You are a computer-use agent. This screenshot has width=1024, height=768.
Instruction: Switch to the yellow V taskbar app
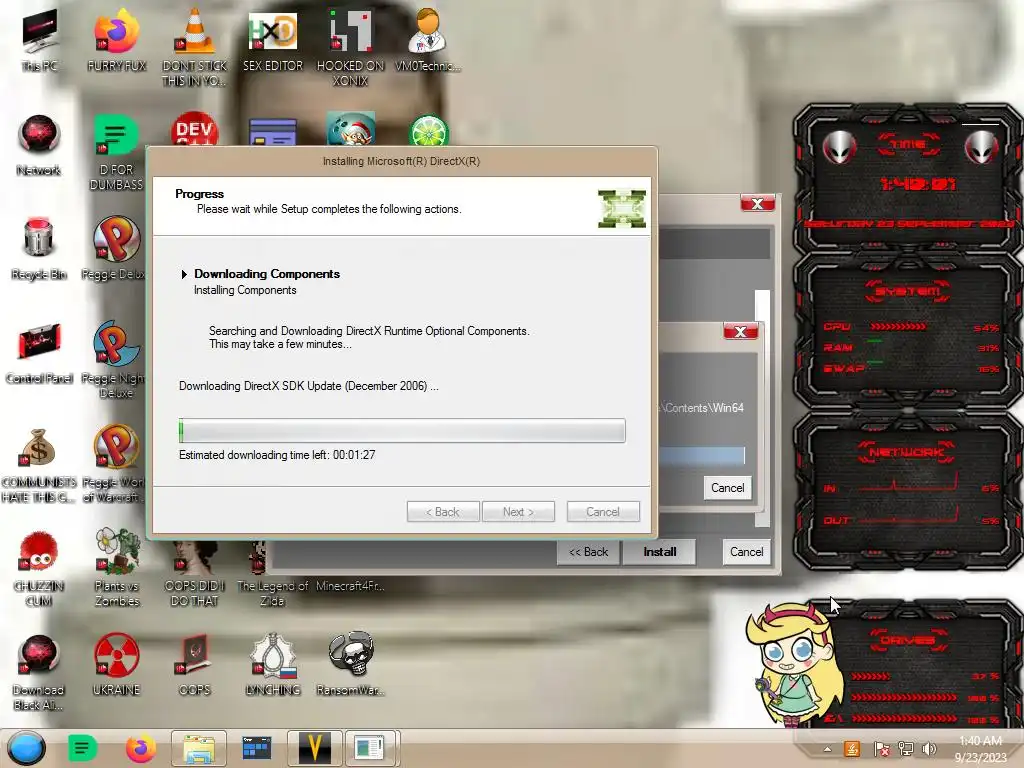tap(314, 748)
